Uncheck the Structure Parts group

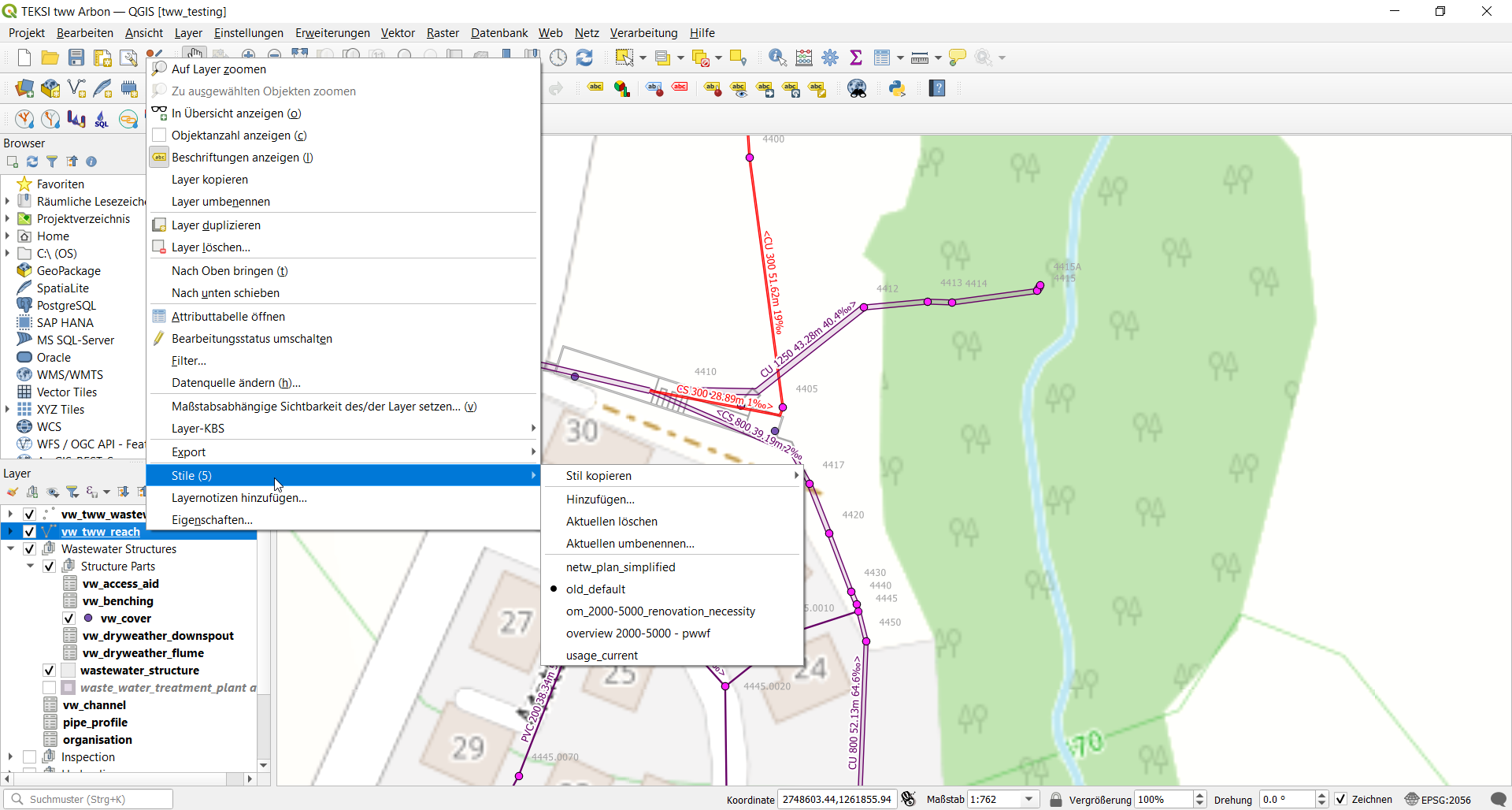49,567
